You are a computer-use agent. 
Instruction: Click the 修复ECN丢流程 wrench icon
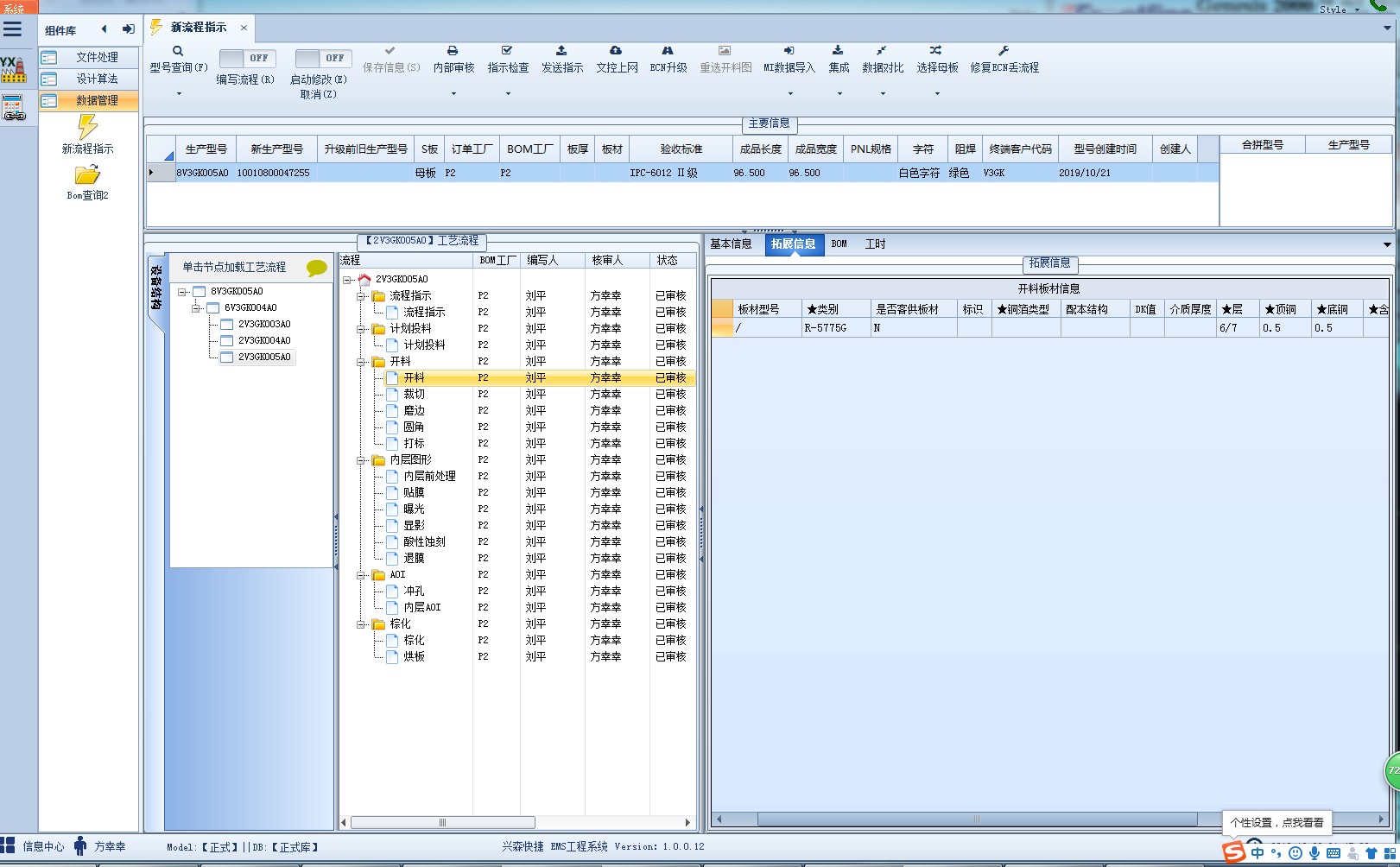pyautogui.click(x=1004, y=51)
